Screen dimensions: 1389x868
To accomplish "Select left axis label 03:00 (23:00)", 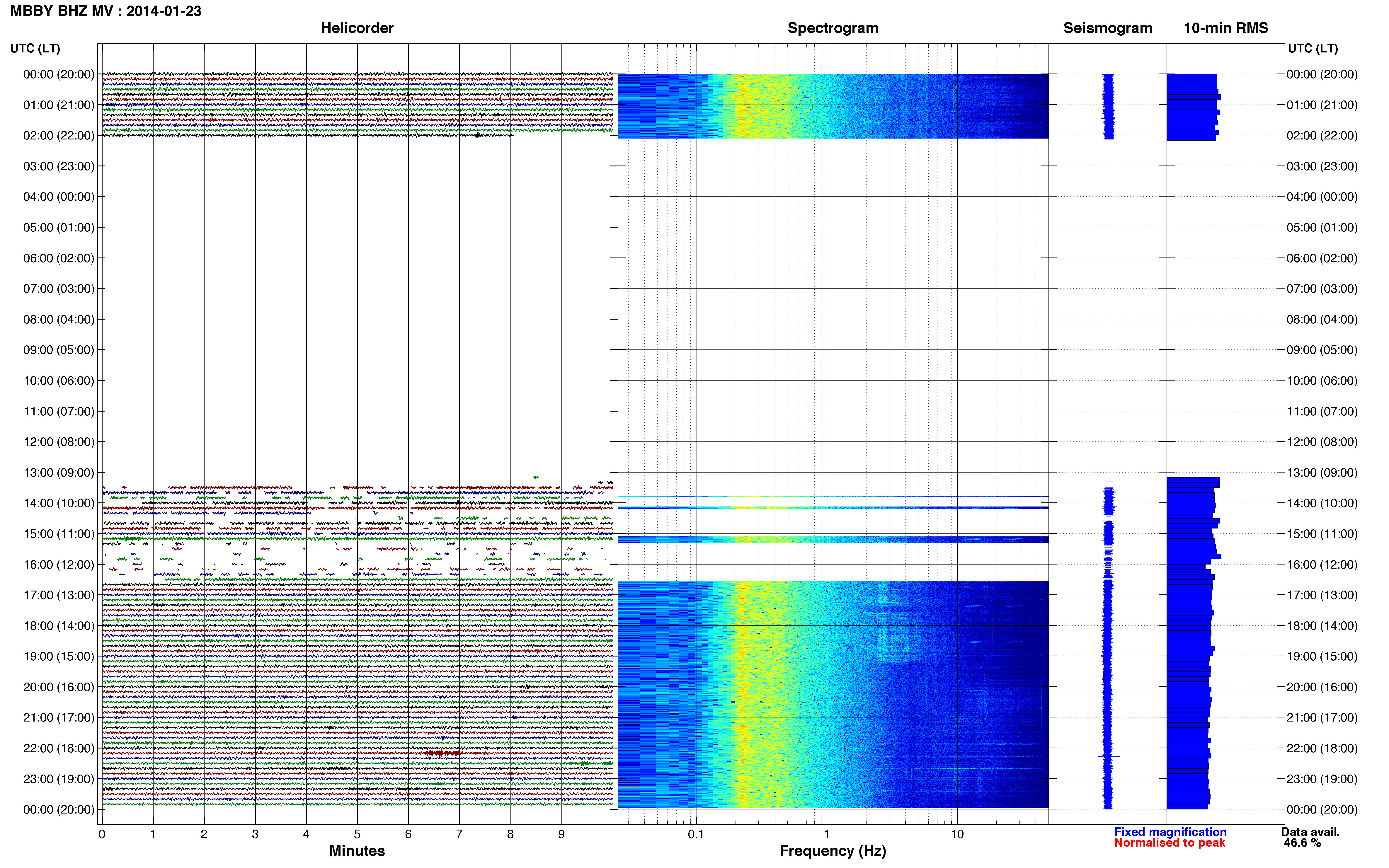I will point(59,166).
